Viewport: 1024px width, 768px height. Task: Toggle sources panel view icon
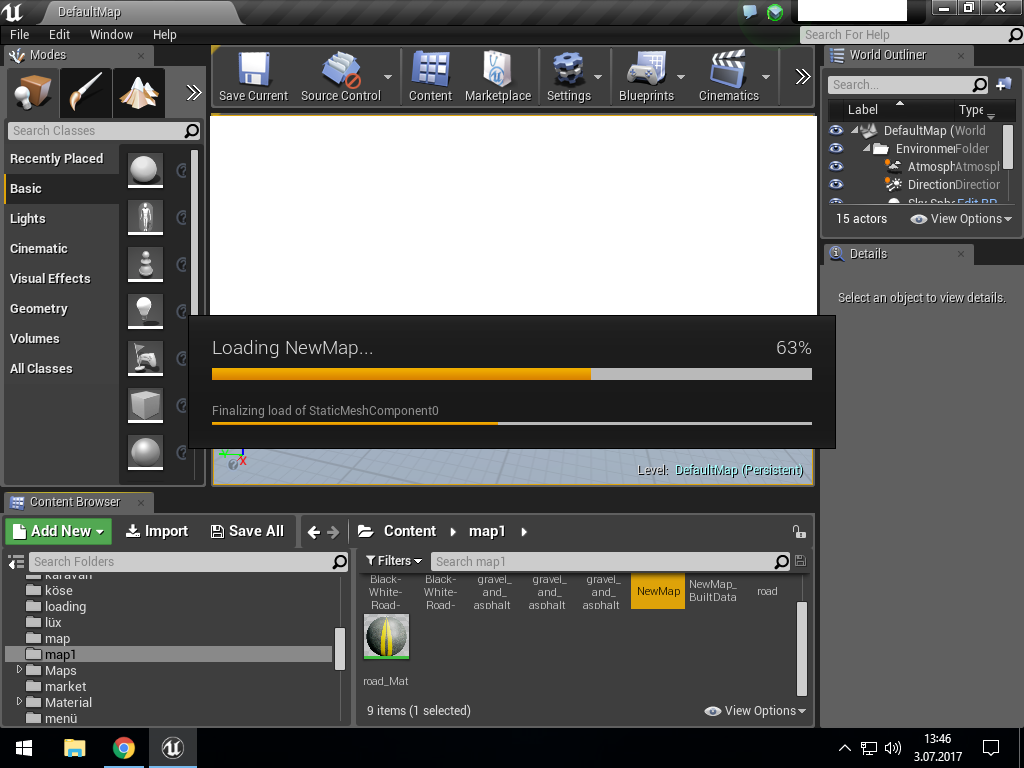click(16, 562)
